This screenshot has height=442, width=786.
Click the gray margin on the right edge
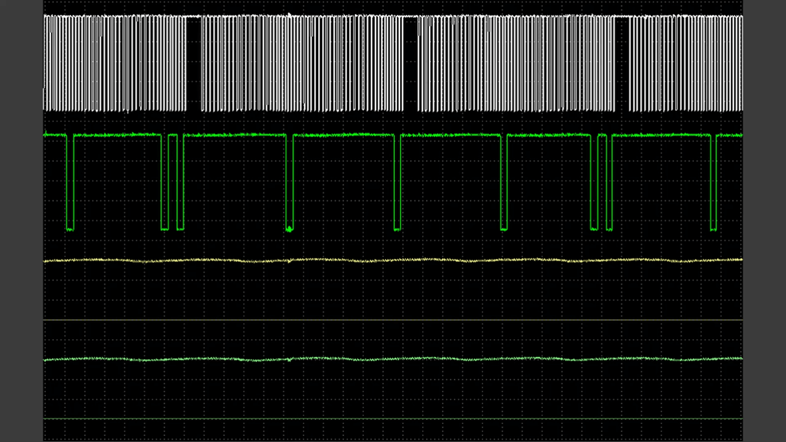(x=765, y=221)
